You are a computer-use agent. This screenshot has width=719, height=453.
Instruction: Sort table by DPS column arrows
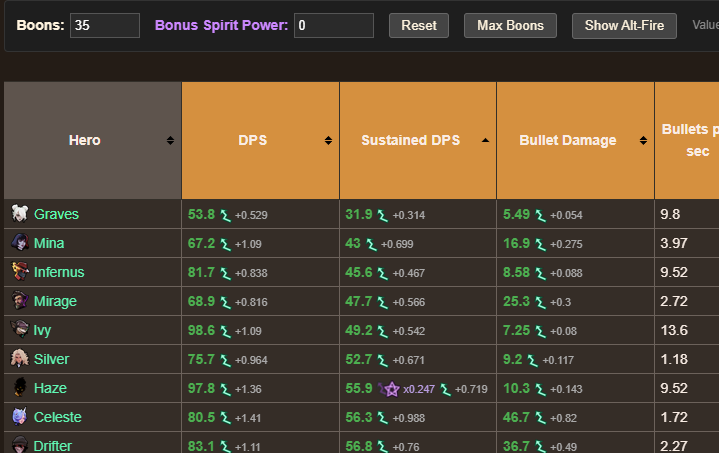coord(328,140)
